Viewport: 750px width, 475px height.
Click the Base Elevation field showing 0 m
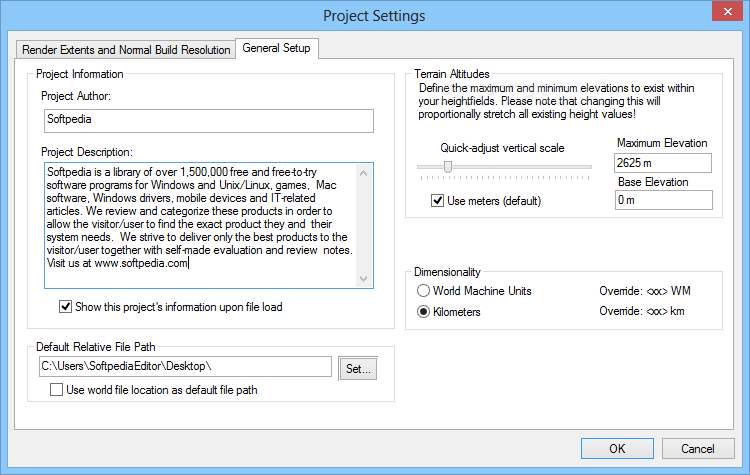click(x=663, y=200)
